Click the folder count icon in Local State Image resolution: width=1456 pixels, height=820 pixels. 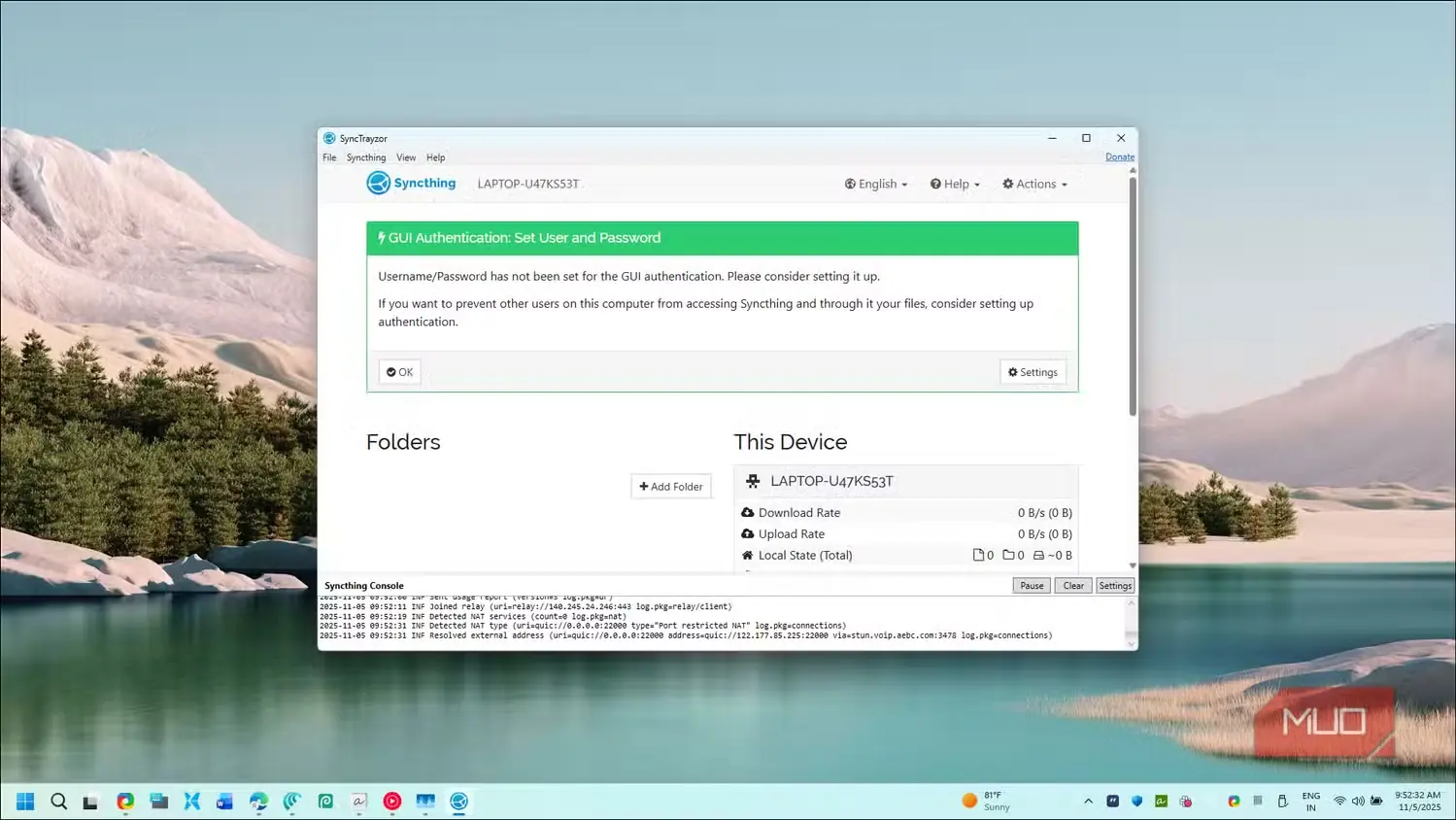coord(1008,556)
